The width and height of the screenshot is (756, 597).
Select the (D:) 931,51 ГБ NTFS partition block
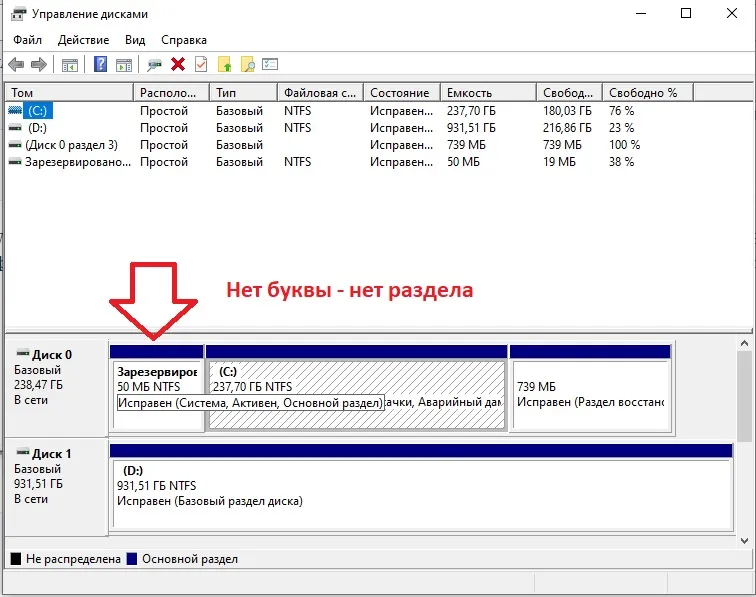coord(422,487)
